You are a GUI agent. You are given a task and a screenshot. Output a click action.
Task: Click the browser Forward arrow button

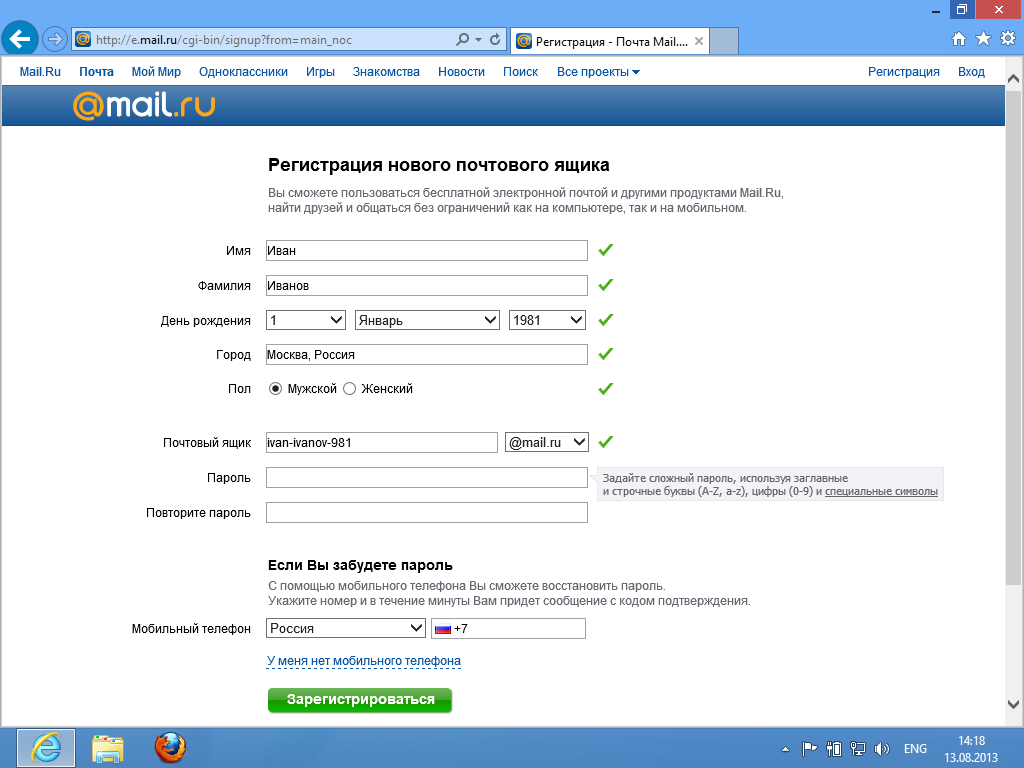[x=54, y=40]
